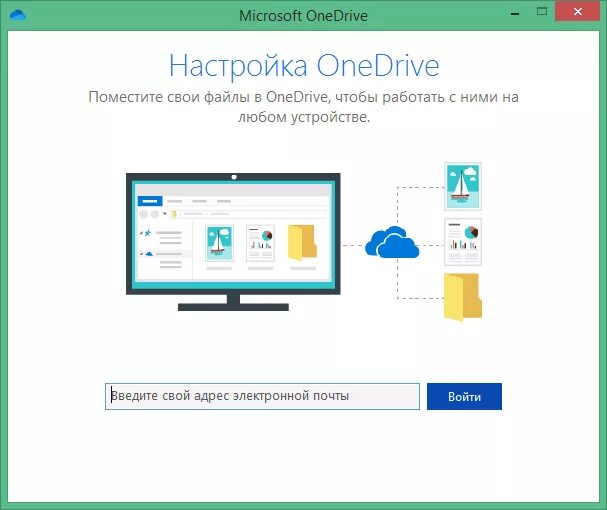Minimize the Microsoft OneDrive window
This screenshot has width=607, height=510.
515,13
